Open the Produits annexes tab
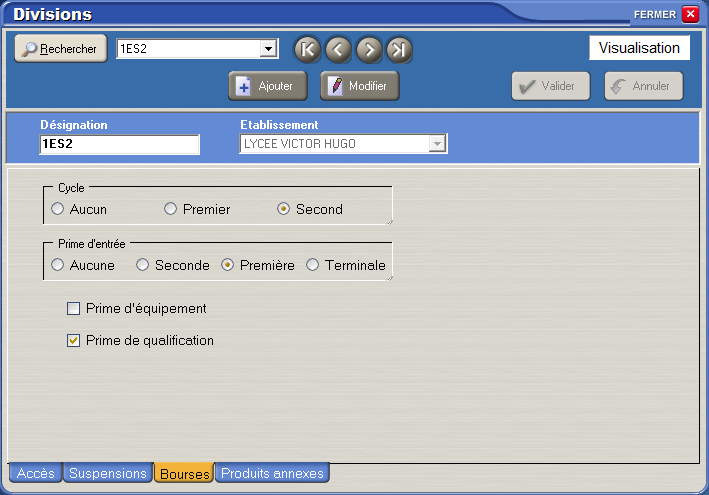This screenshot has height=495, width=709. [272, 473]
